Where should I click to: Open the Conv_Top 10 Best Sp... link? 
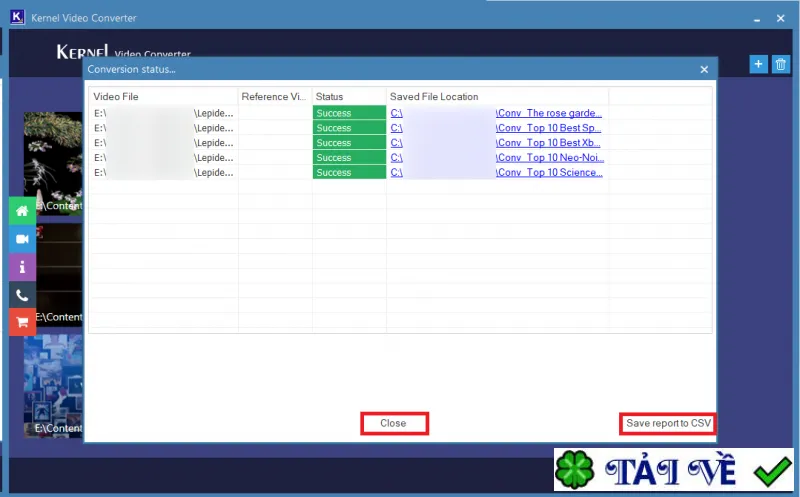548,128
